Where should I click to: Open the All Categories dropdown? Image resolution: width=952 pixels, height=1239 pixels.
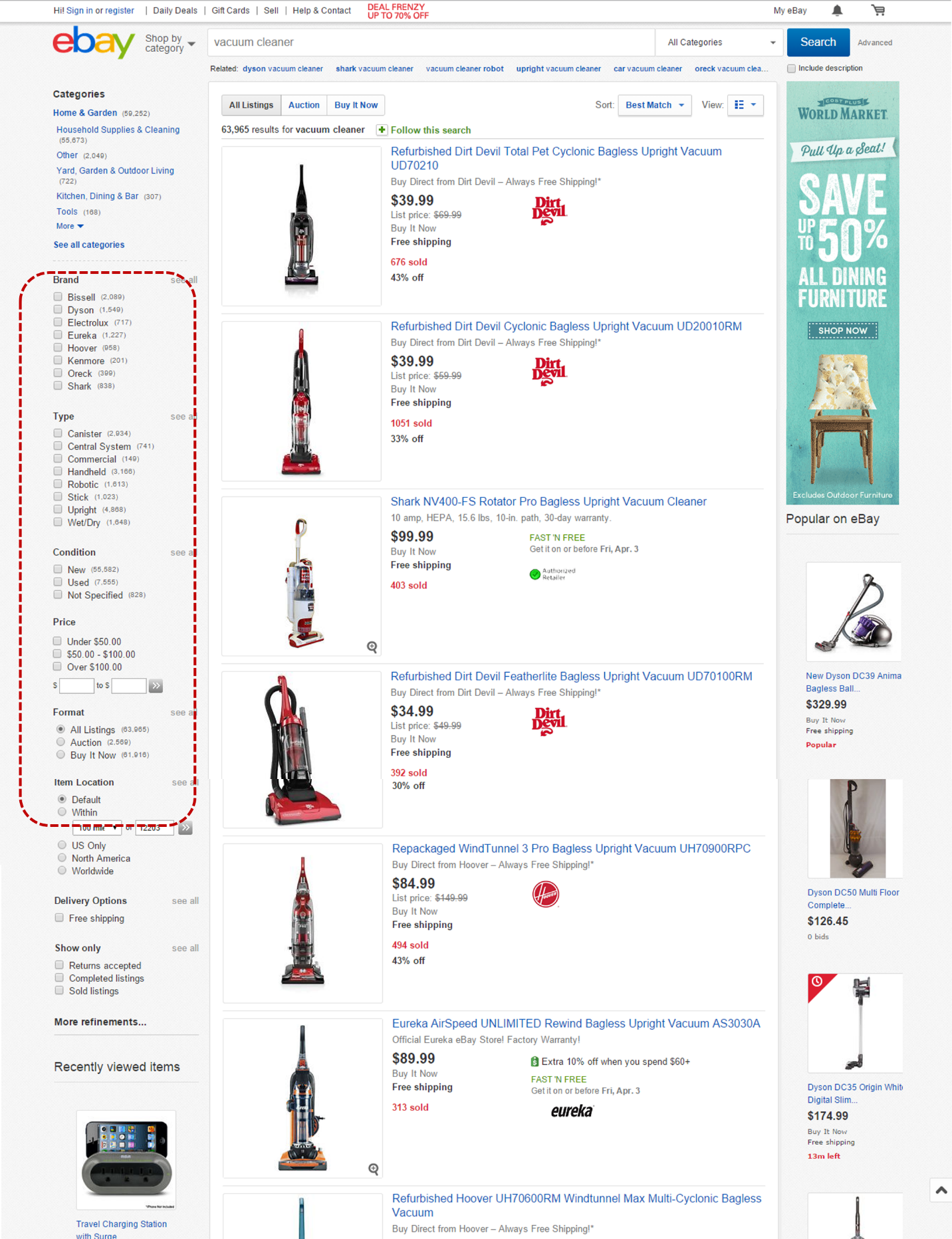pos(721,43)
